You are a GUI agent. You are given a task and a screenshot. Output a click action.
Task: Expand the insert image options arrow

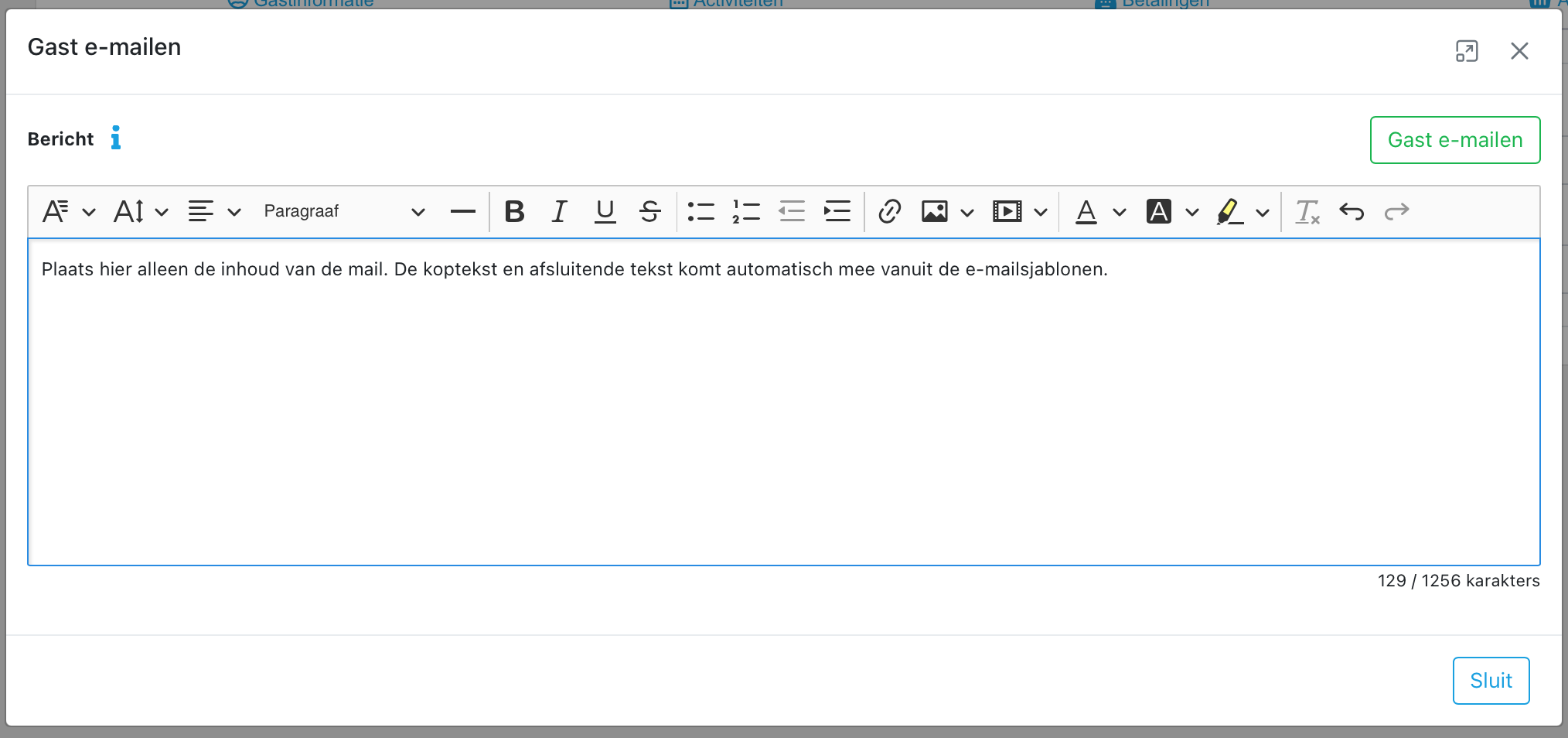pos(967,212)
